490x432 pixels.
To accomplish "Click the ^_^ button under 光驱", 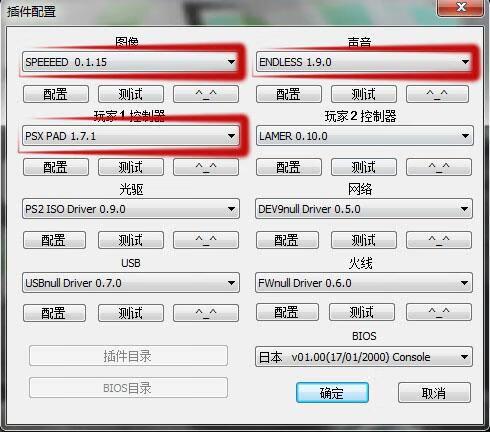I will click(x=206, y=240).
